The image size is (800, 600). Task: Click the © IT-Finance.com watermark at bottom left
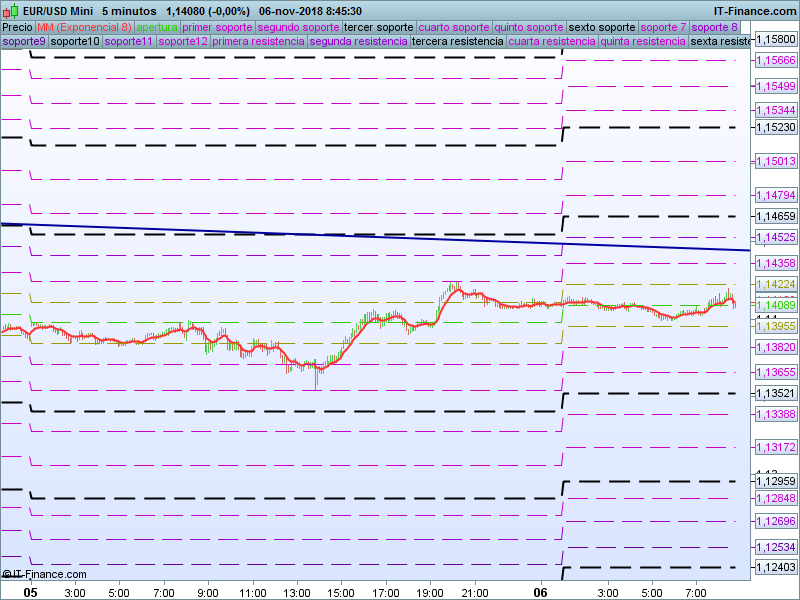(44, 574)
